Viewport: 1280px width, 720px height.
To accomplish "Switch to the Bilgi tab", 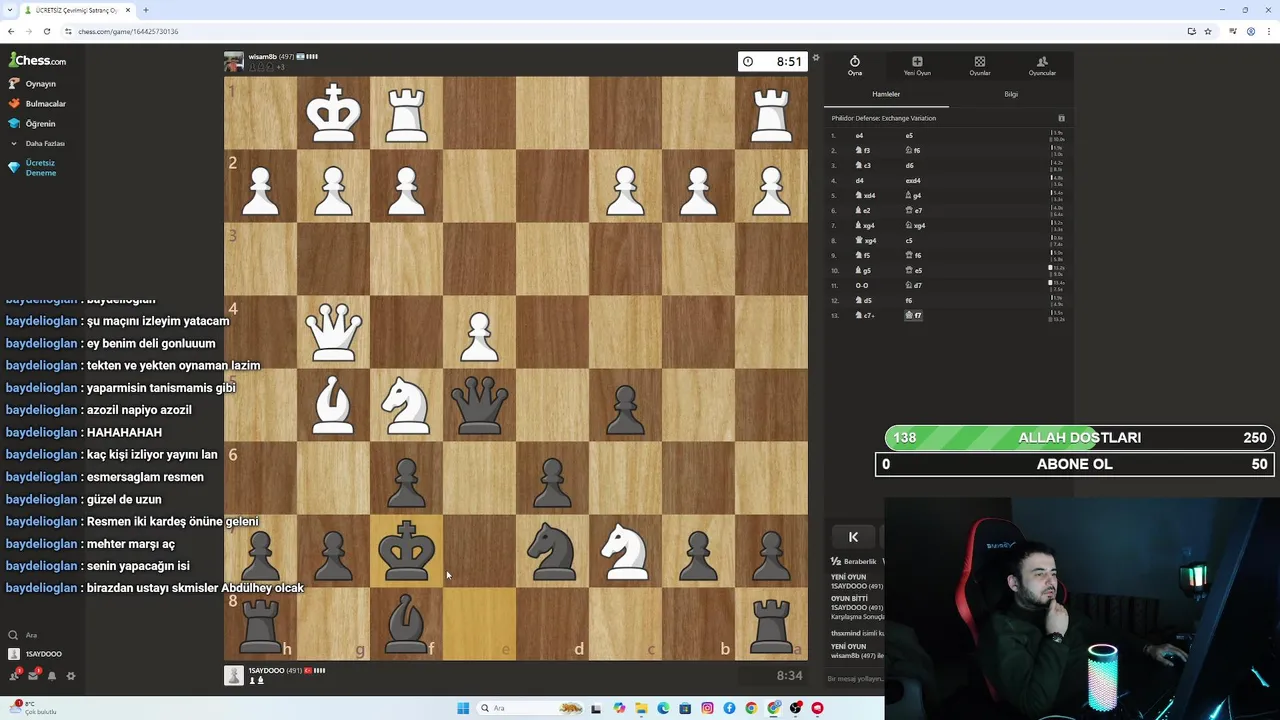I will point(1011,94).
